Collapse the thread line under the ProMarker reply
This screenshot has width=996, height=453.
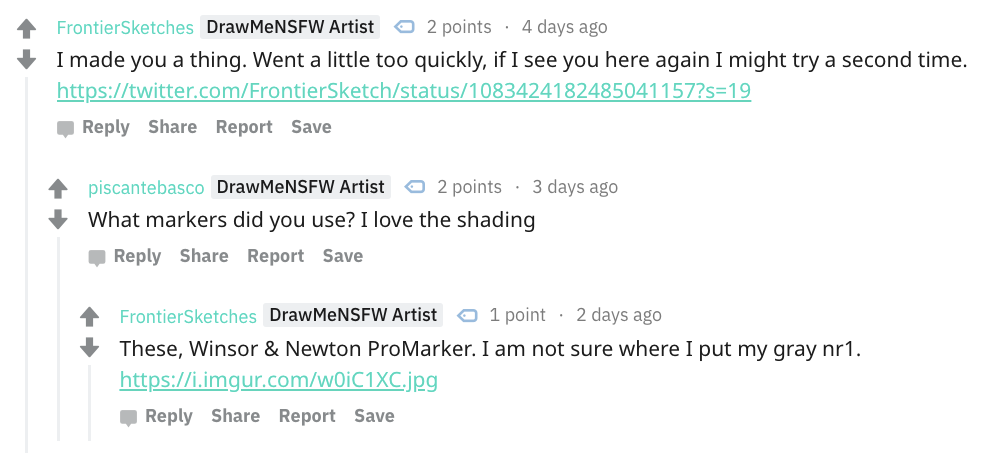(90, 403)
